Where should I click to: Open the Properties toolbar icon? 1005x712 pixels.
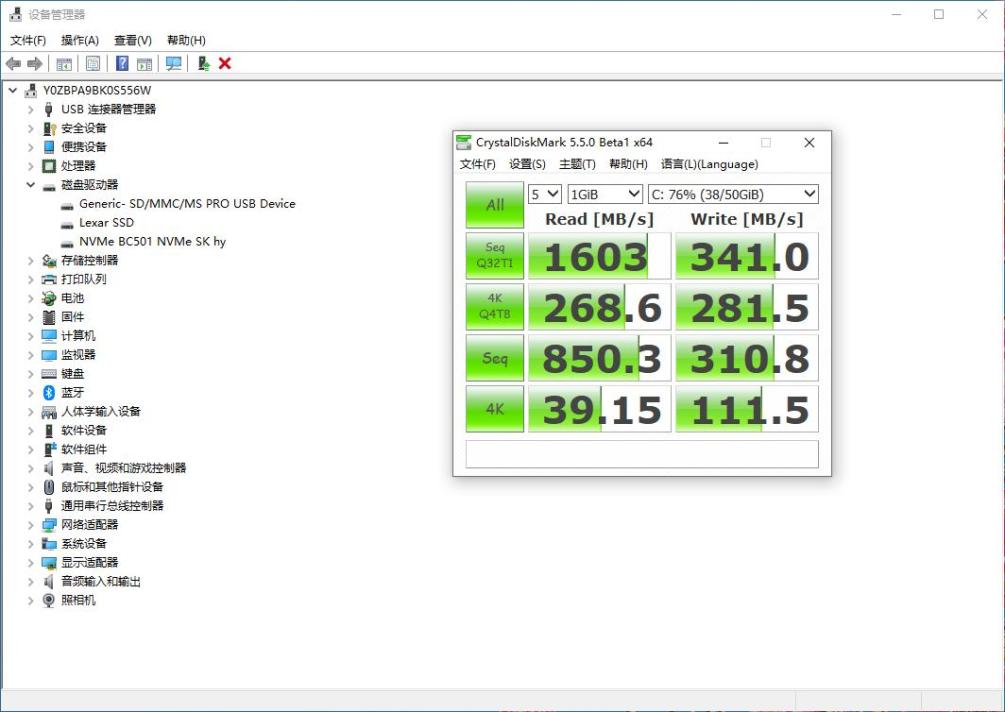point(93,63)
